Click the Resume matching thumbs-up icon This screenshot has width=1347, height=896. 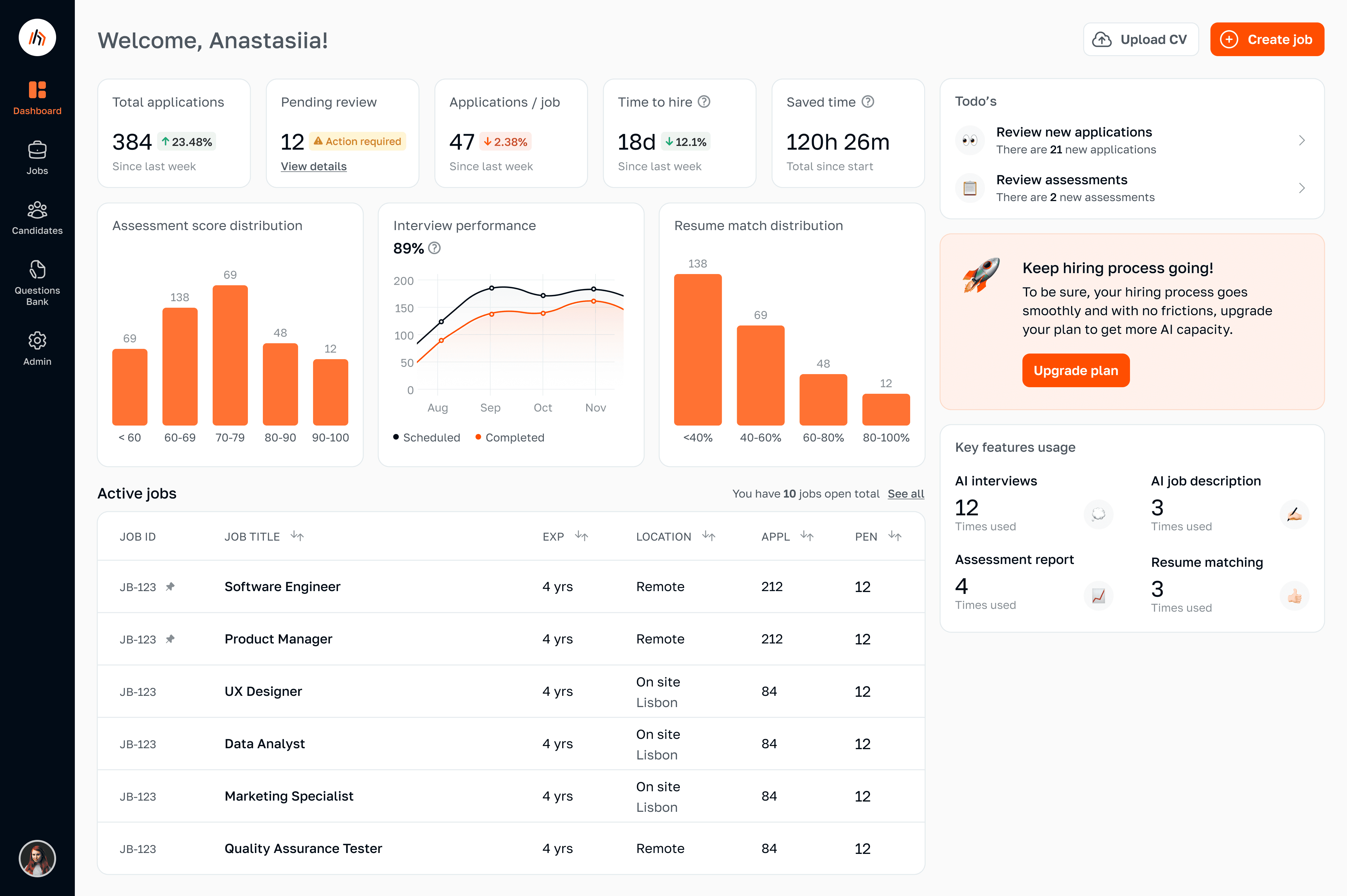pyautogui.click(x=1294, y=596)
